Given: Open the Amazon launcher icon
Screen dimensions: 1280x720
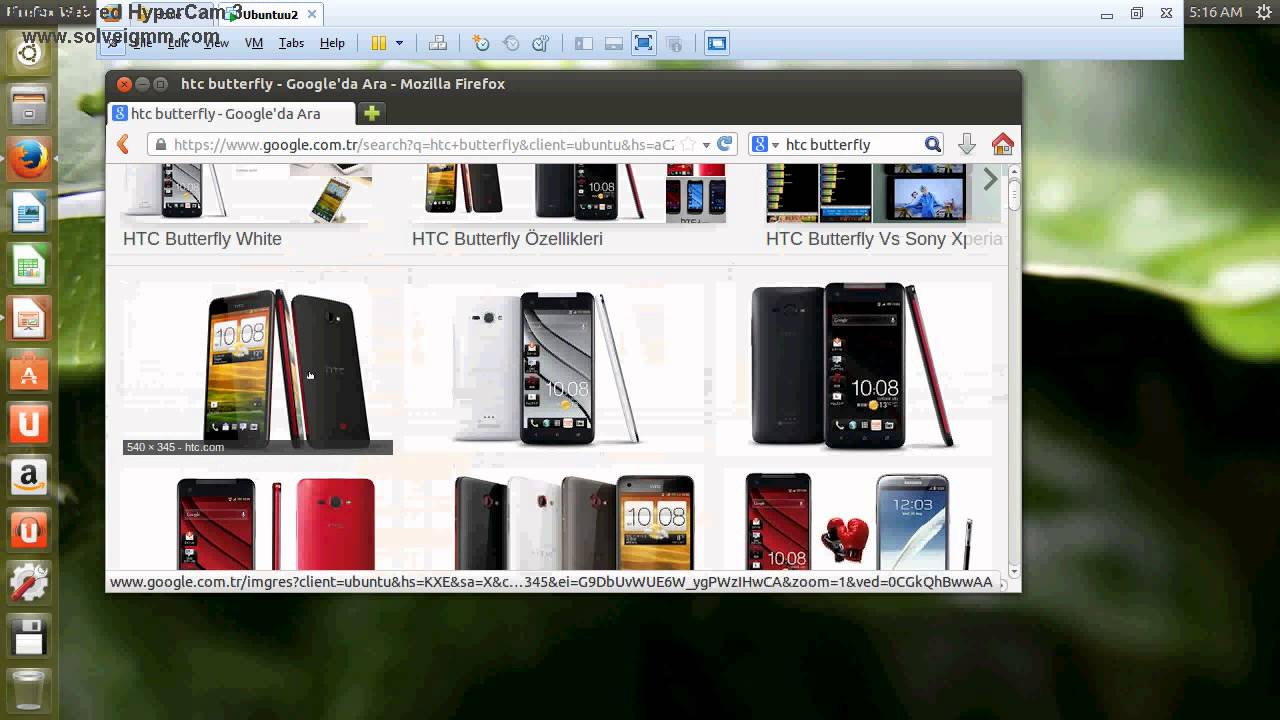Looking at the screenshot, I should (x=29, y=477).
